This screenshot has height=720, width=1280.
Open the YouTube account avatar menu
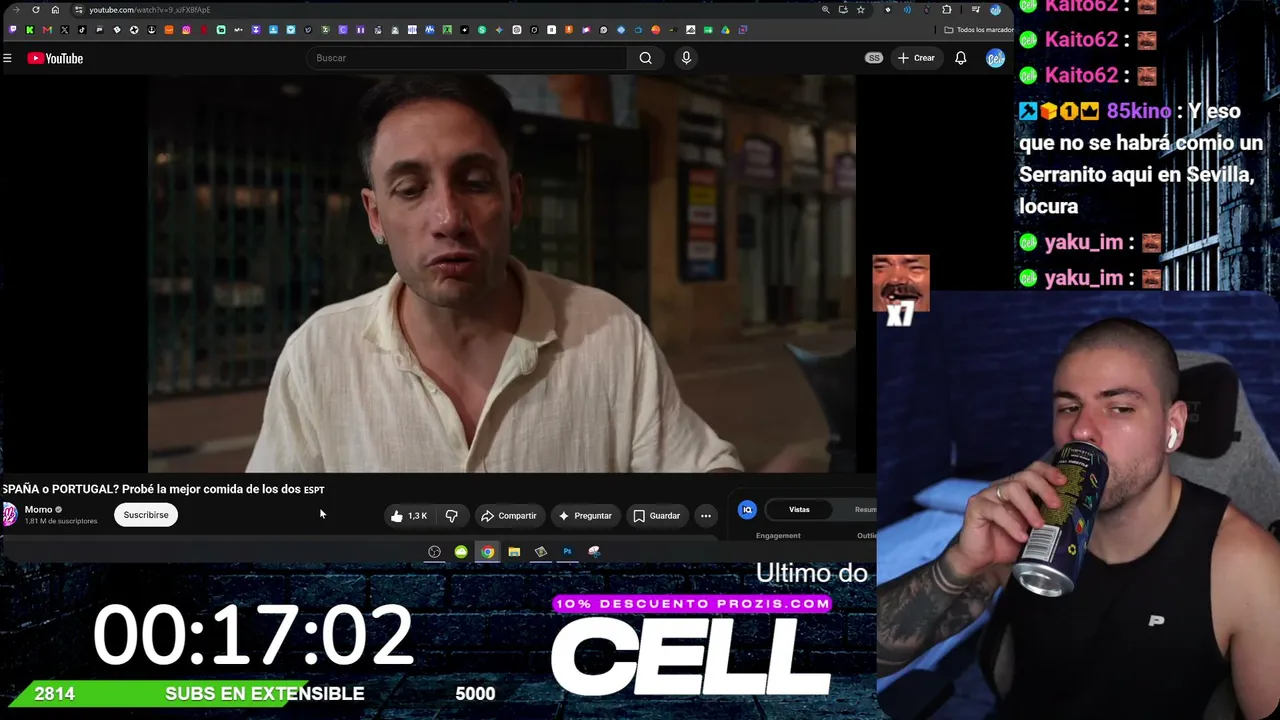point(995,58)
